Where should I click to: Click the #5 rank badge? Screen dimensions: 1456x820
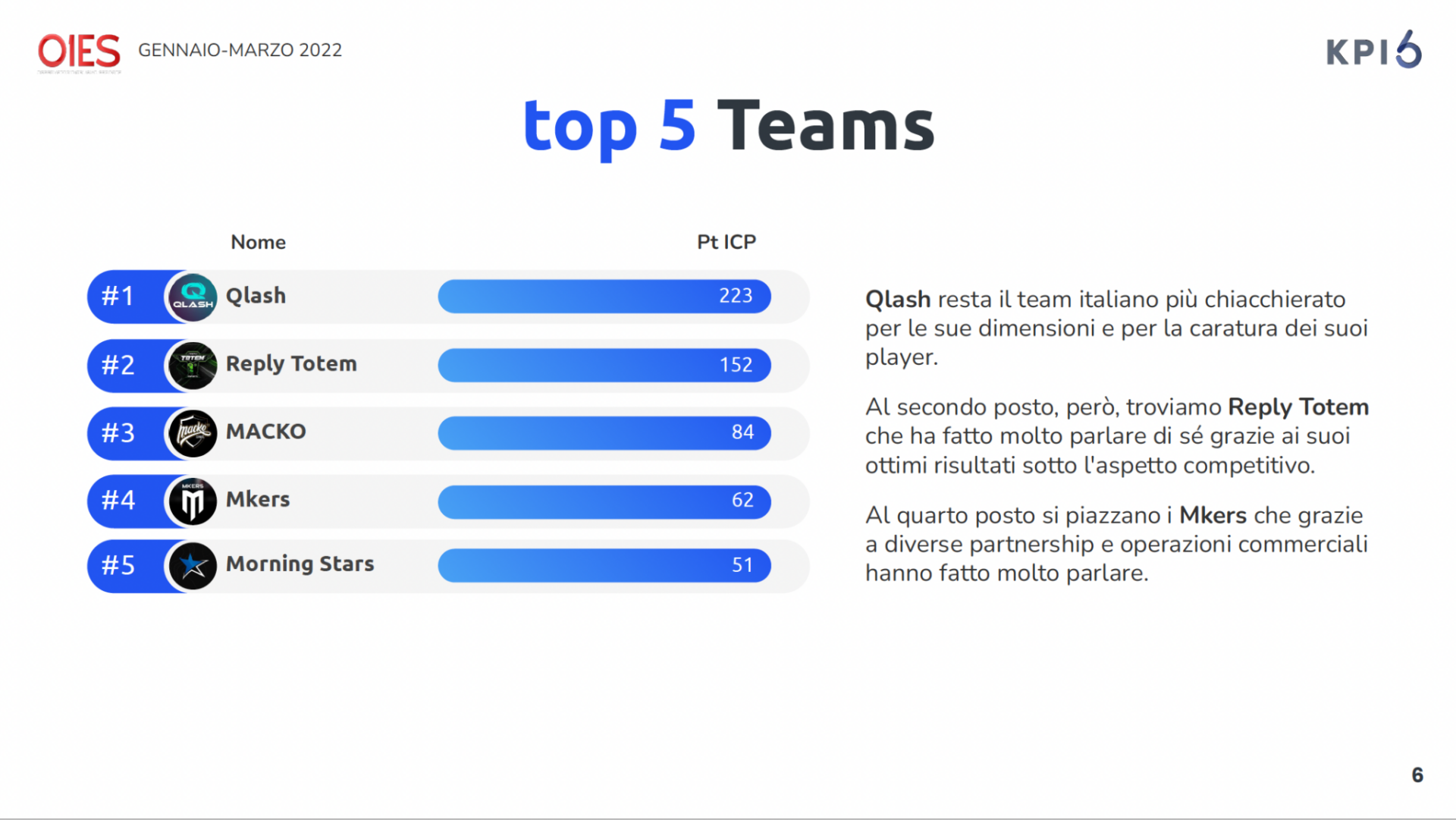click(118, 565)
